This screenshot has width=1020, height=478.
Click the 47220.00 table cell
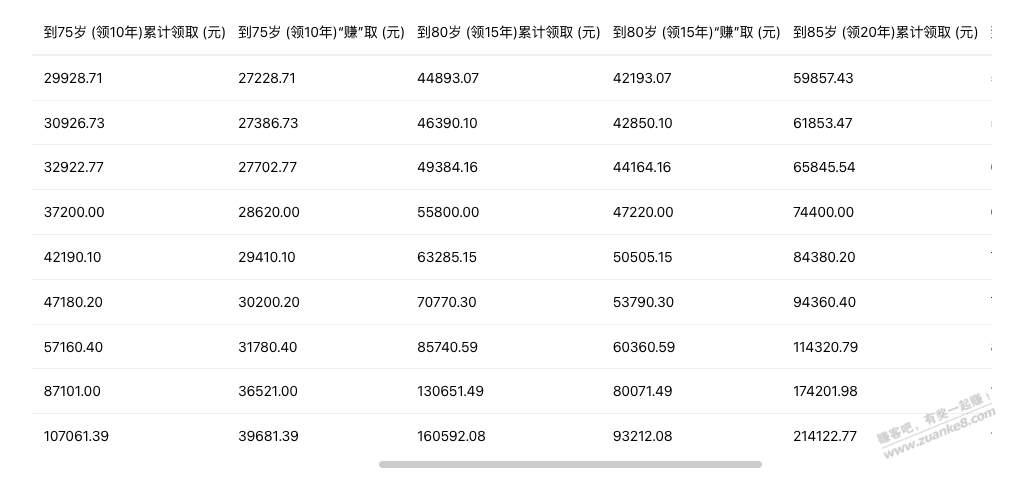643,212
